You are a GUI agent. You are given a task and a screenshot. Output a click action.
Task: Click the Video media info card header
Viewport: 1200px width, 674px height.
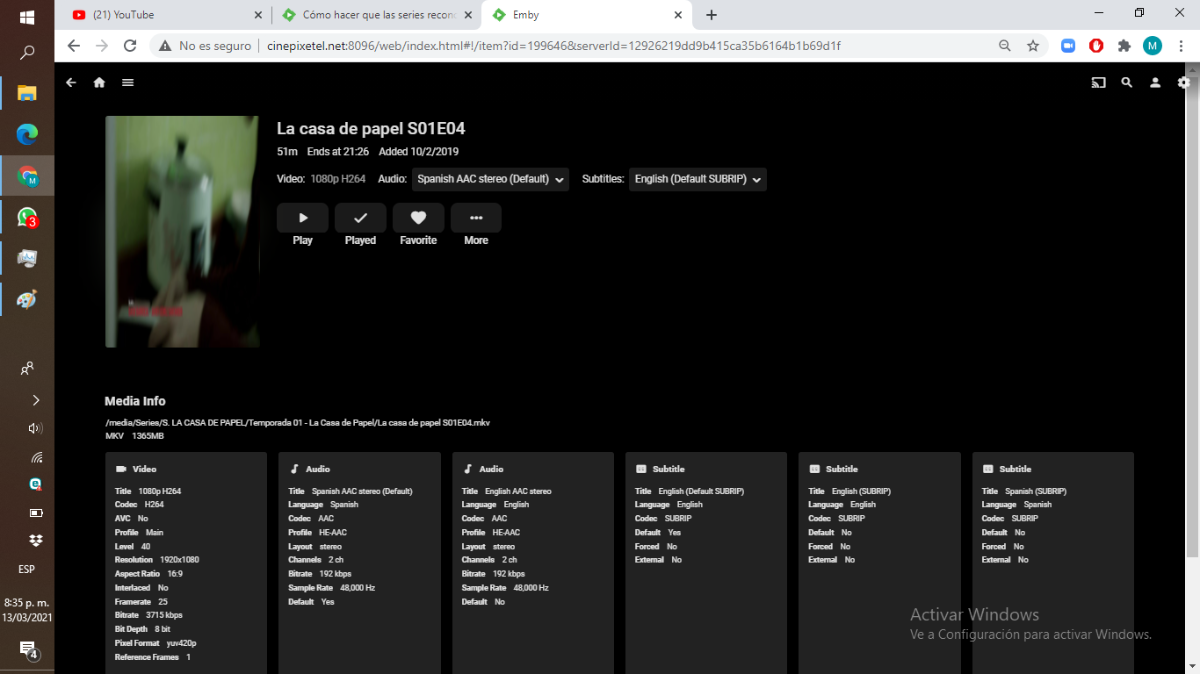pyautogui.click(x=136, y=469)
